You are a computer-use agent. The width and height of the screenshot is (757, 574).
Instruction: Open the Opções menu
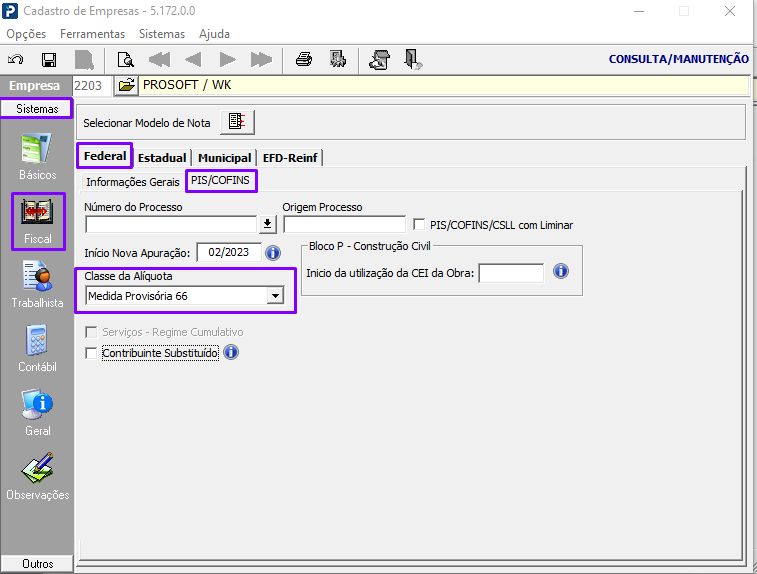(x=26, y=34)
